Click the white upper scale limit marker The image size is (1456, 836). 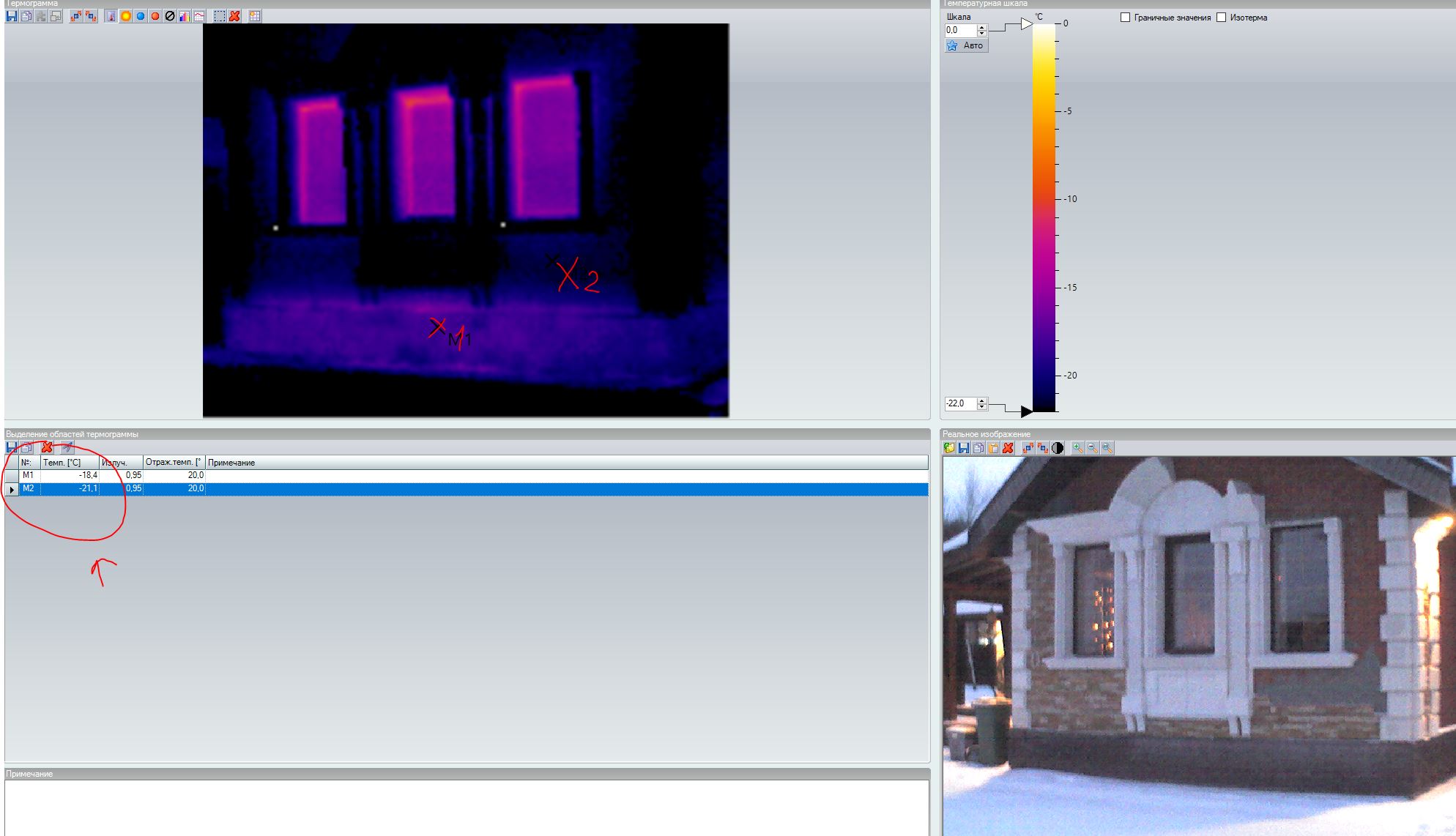tap(1026, 24)
